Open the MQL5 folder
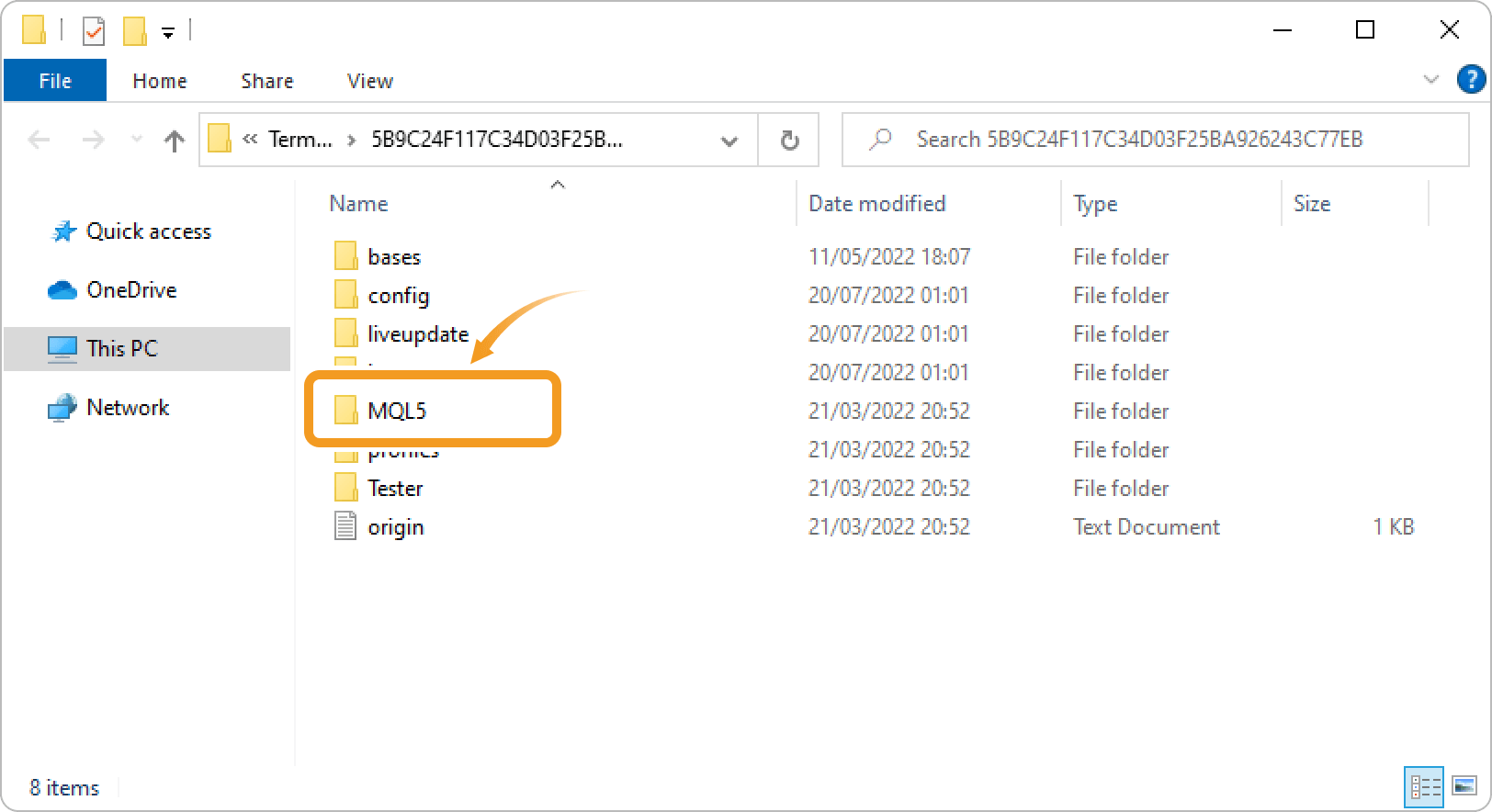 pos(397,411)
